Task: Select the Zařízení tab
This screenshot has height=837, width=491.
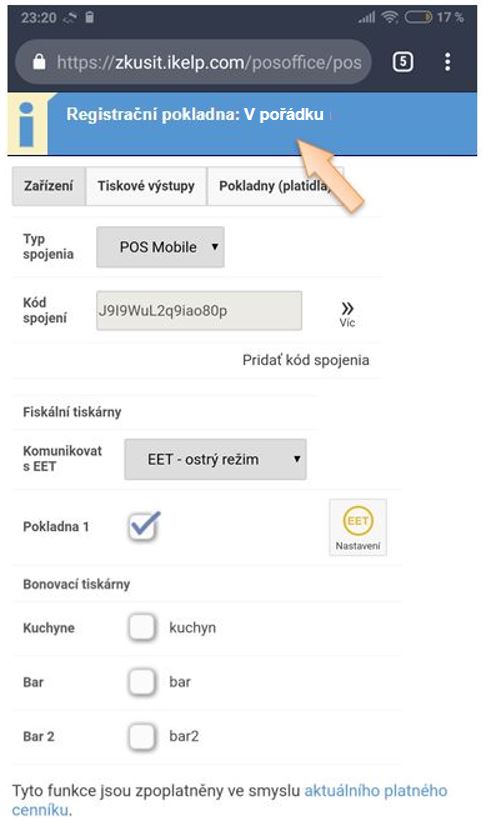Action: [x=49, y=186]
